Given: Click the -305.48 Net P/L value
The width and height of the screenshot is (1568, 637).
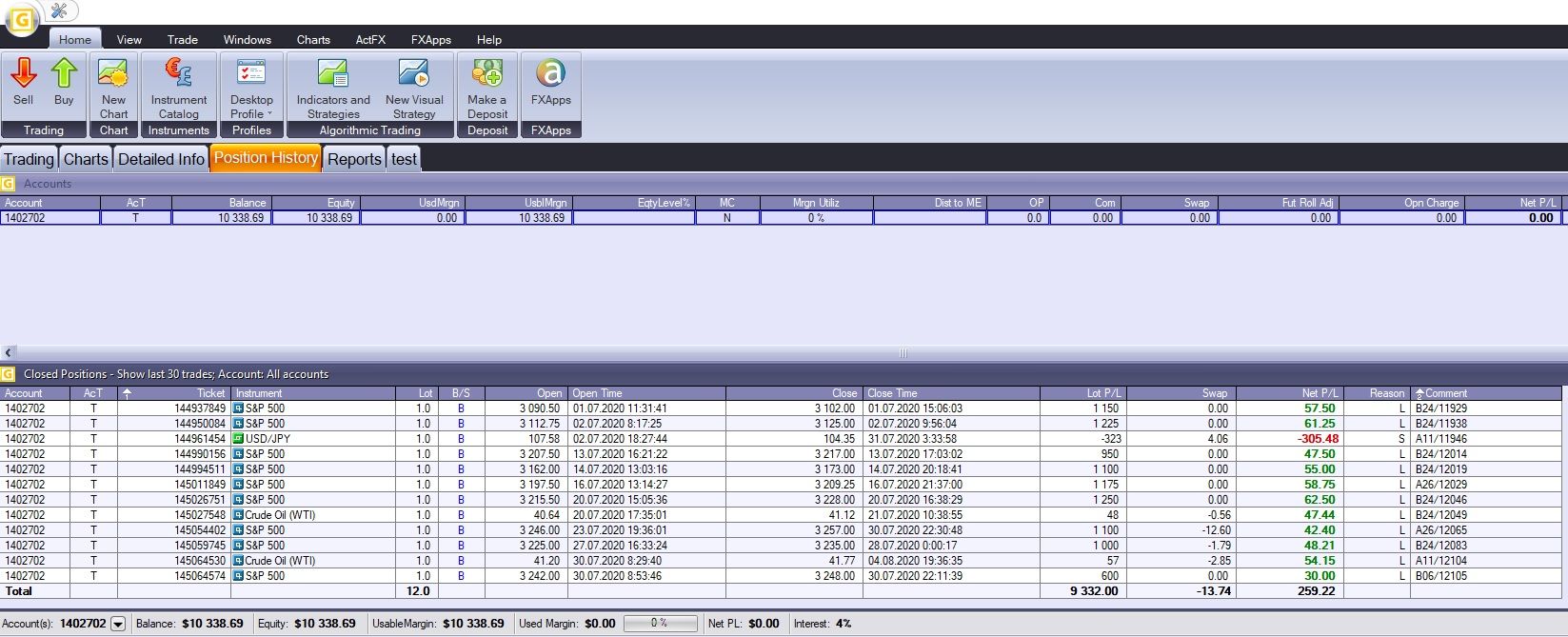Looking at the screenshot, I should click(1319, 439).
